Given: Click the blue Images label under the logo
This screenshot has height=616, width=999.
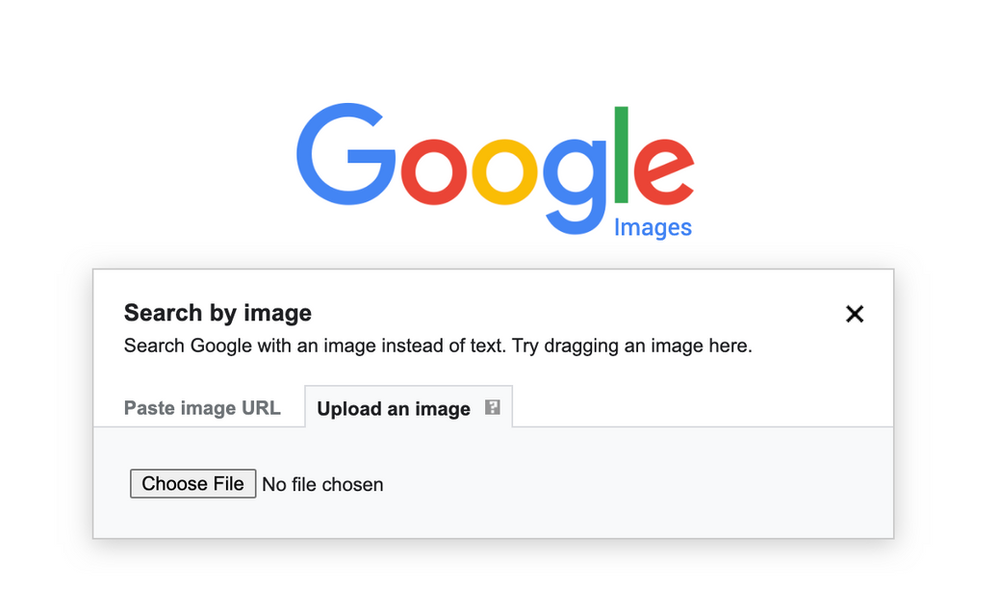Looking at the screenshot, I should 652,228.
